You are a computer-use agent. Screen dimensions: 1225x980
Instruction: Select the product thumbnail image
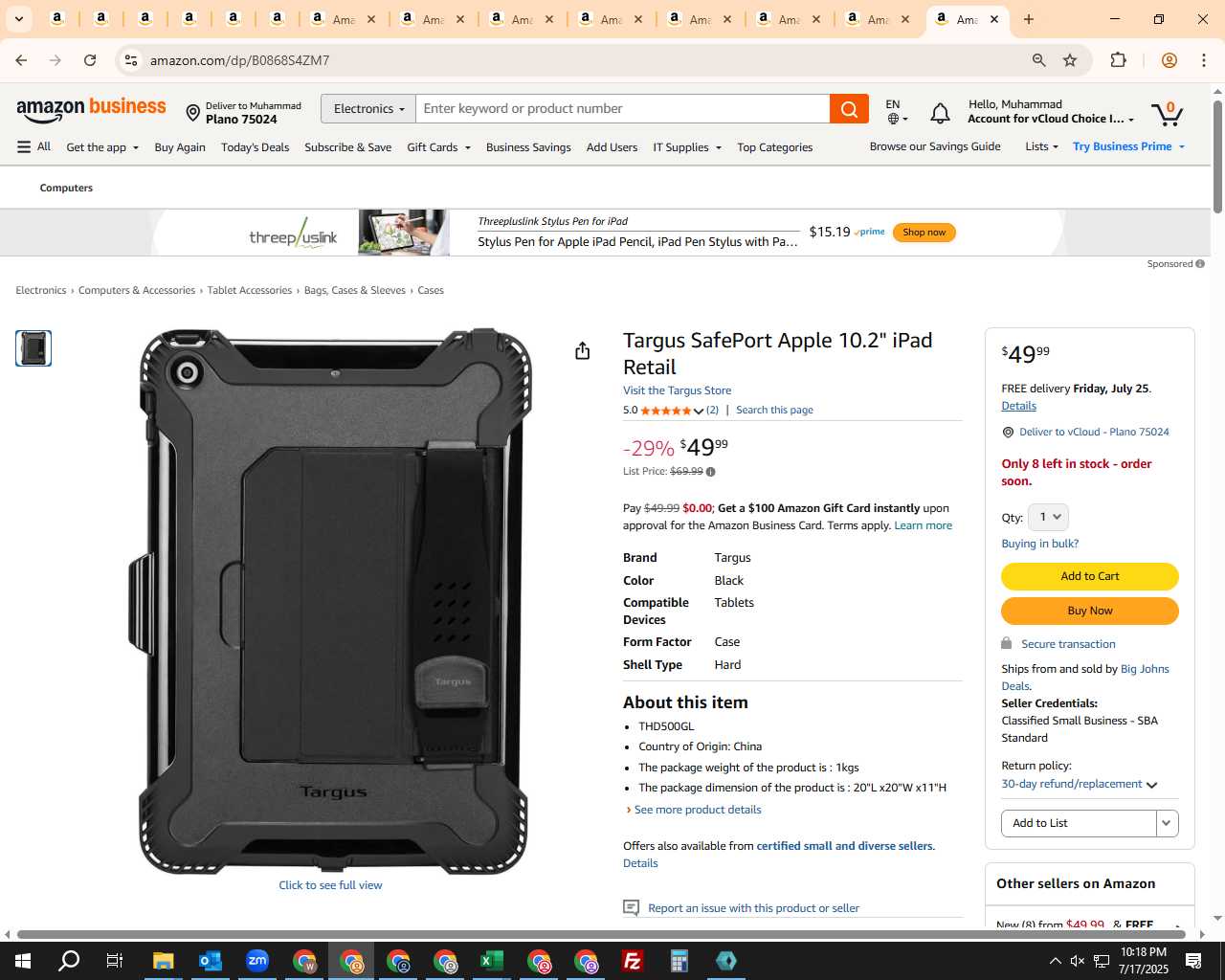33,348
